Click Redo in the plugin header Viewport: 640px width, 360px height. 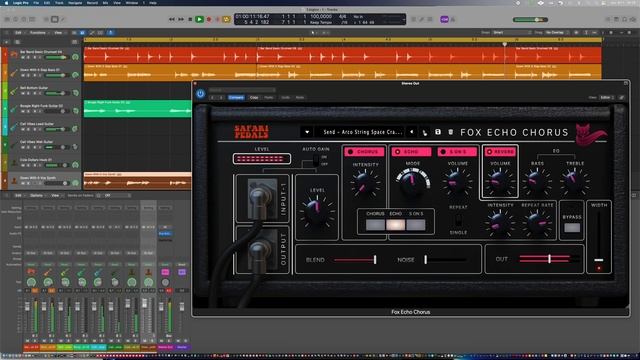[300, 98]
